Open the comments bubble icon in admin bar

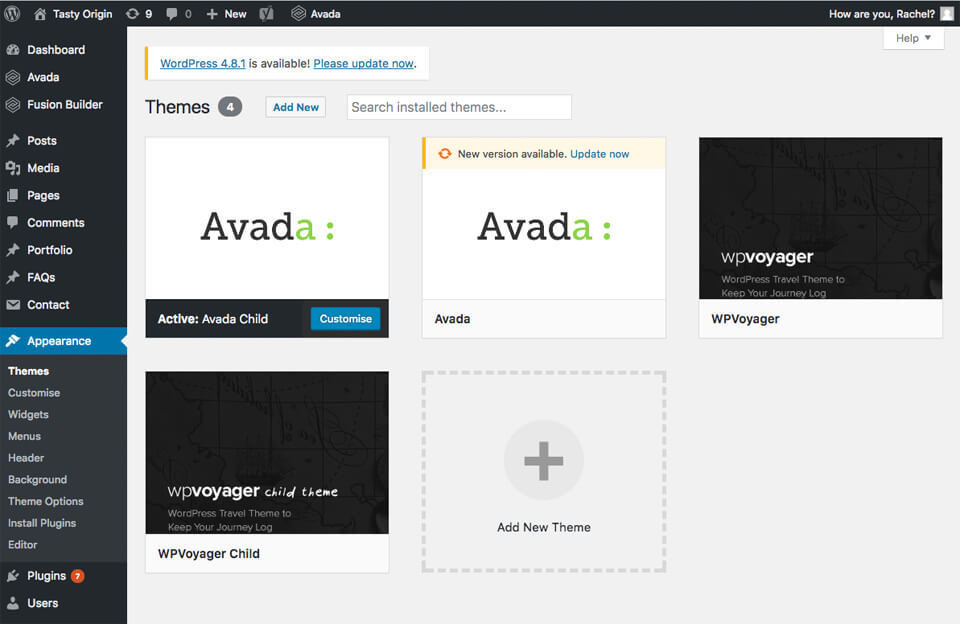click(x=171, y=13)
